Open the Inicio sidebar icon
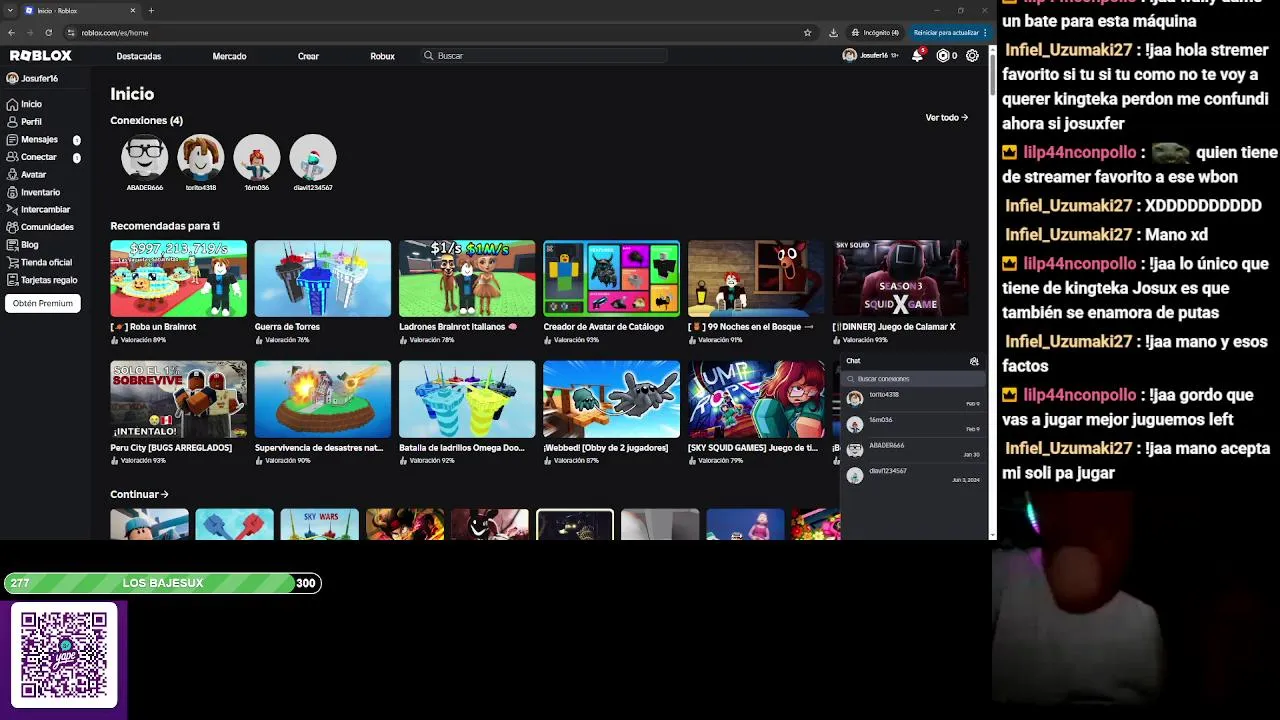The height and width of the screenshot is (720, 1280). [12, 104]
